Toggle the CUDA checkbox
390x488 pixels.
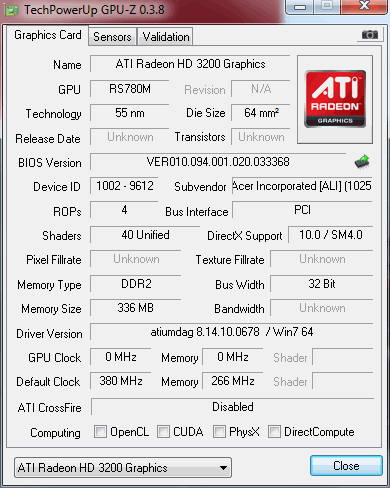click(163, 431)
